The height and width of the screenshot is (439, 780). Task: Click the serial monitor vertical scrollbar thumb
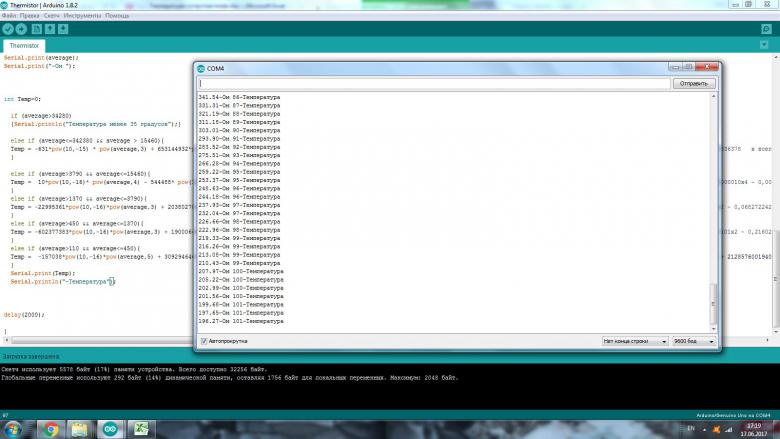coord(713,304)
